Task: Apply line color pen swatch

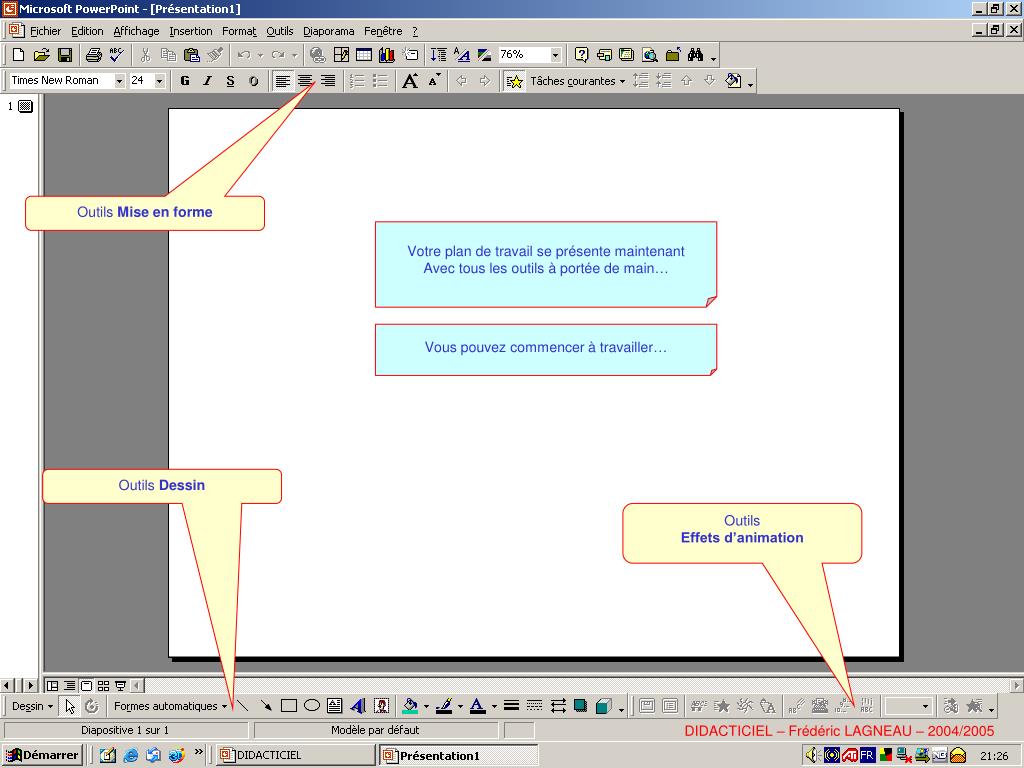Action: pos(444,706)
